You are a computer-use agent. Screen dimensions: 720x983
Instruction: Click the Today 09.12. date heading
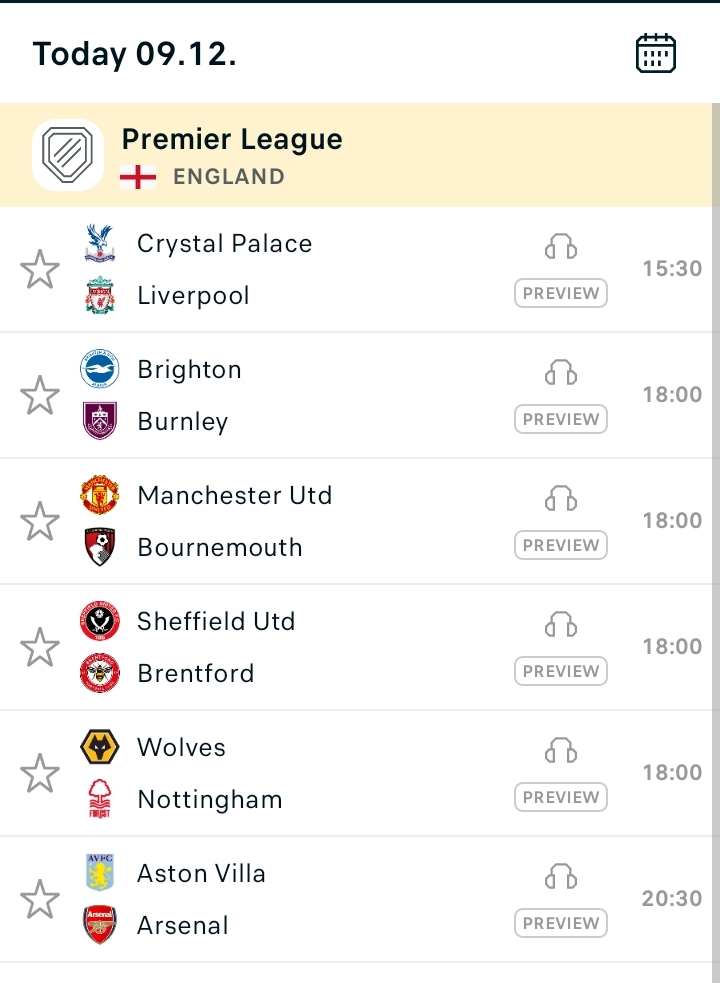134,53
